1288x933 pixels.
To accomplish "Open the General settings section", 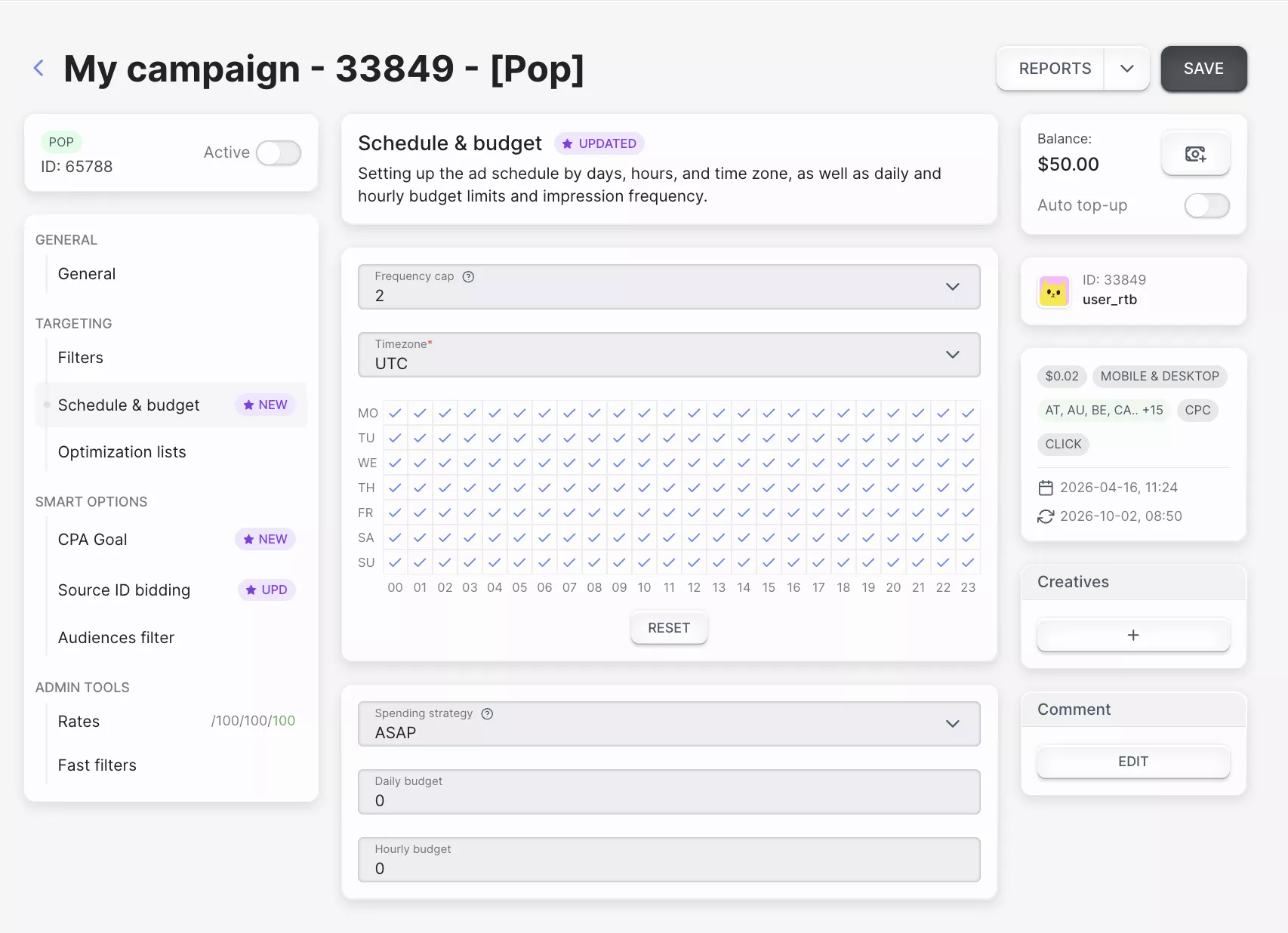I will (87, 274).
